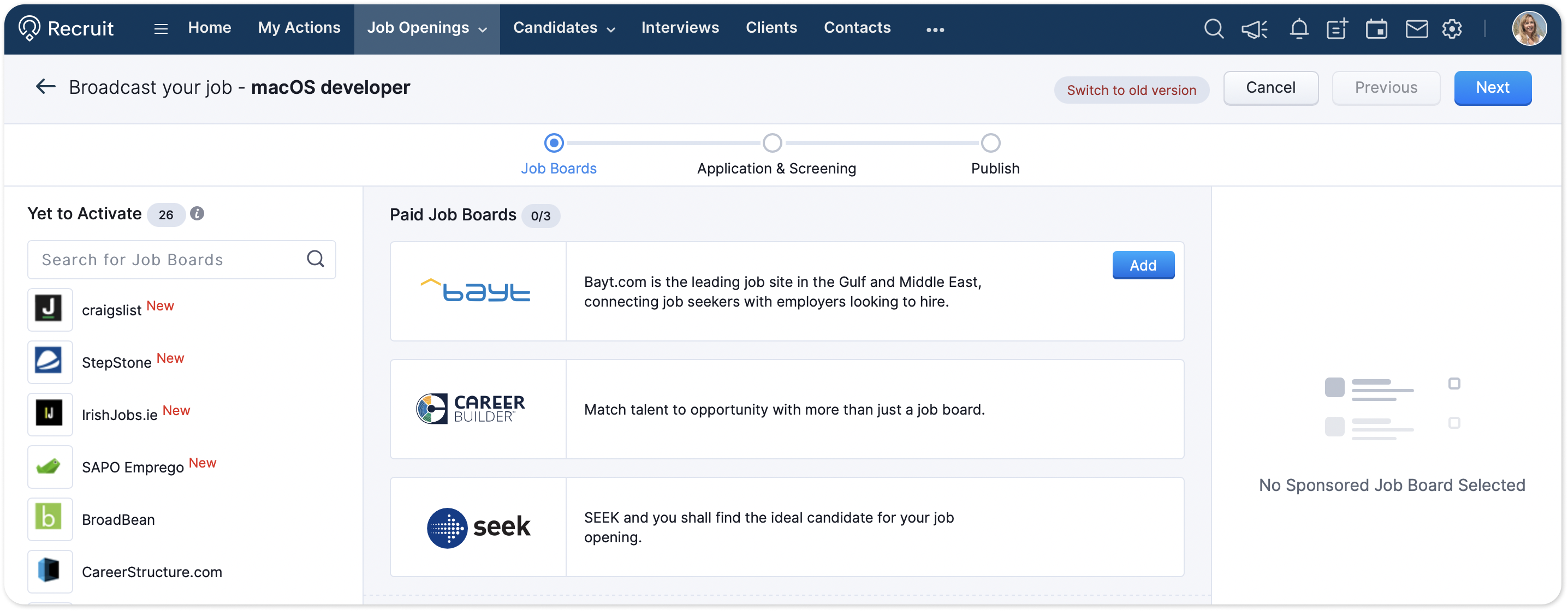This screenshot has height=611, width=1568.
Task: Select the Application & Screening step circle
Action: 772,143
